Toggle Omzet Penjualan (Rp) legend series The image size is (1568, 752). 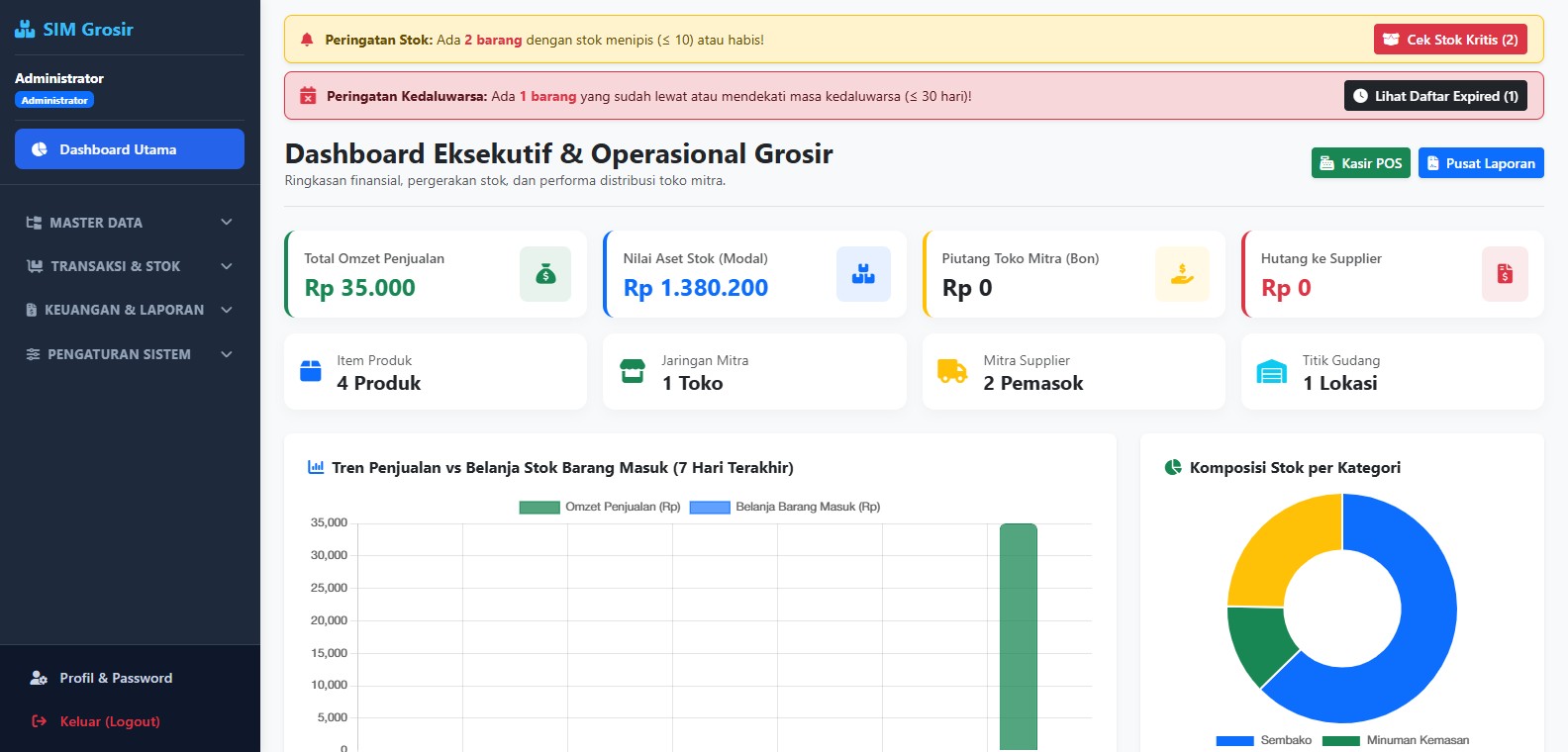[x=600, y=507]
